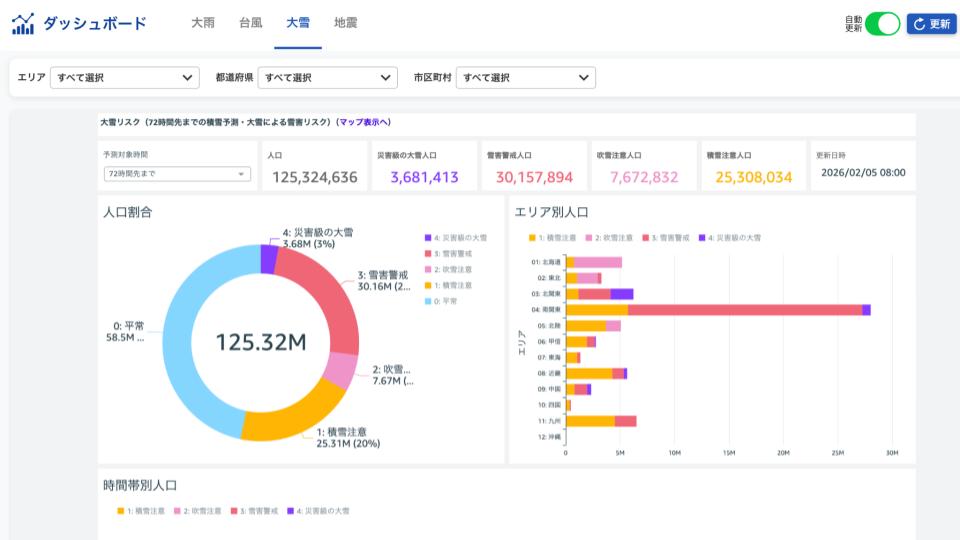Click pink 吹雪注意 swatch in エリア別人口 legend
Screen dimensions: 960x540
(588, 238)
